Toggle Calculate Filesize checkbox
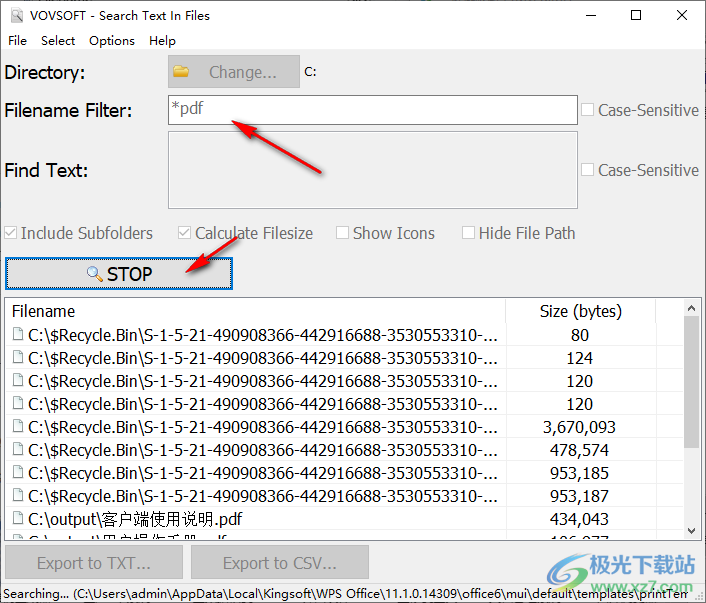The height and width of the screenshot is (603, 706). (184, 233)
